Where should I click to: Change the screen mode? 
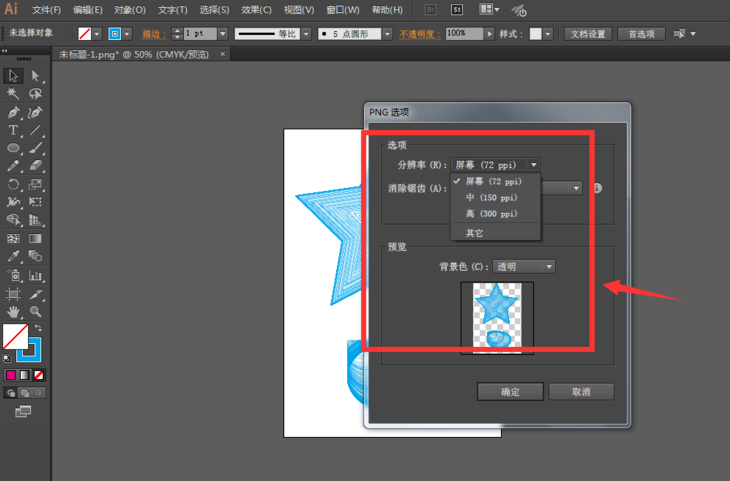click(x=23, y=412)
